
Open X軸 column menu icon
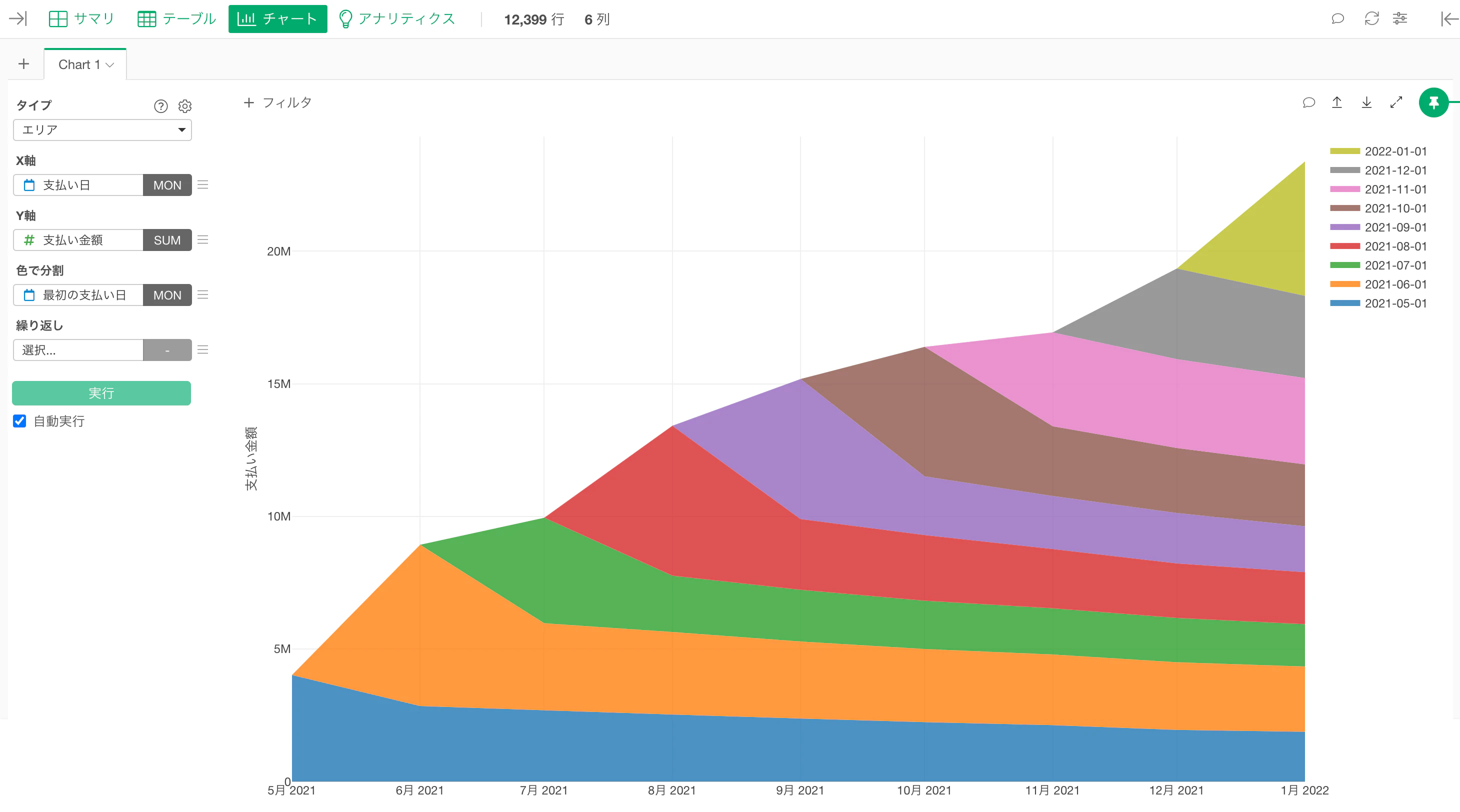click(203, 184)
